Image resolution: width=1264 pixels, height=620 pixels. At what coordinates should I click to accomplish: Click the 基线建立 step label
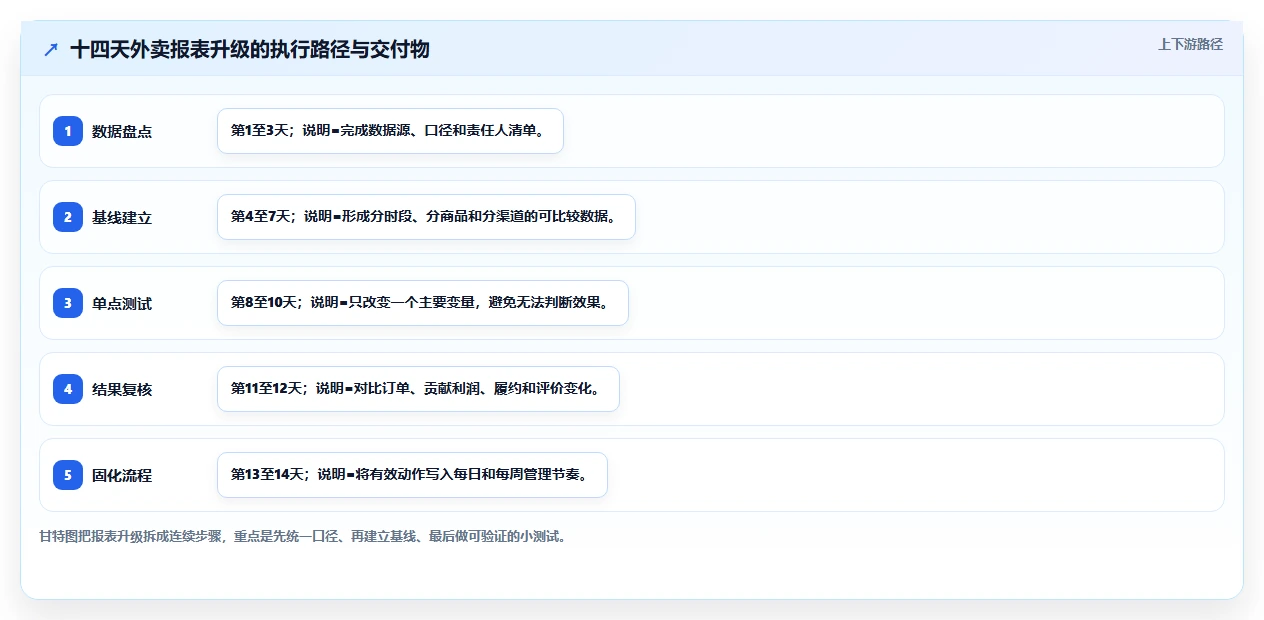[x=122, y=217]
